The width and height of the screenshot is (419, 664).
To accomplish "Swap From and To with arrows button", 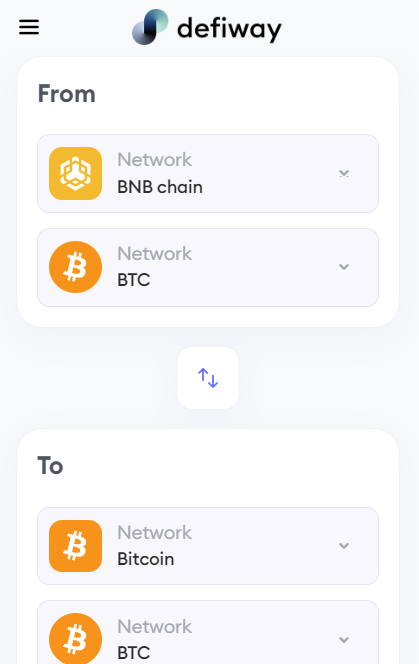I will click(208, 378).
